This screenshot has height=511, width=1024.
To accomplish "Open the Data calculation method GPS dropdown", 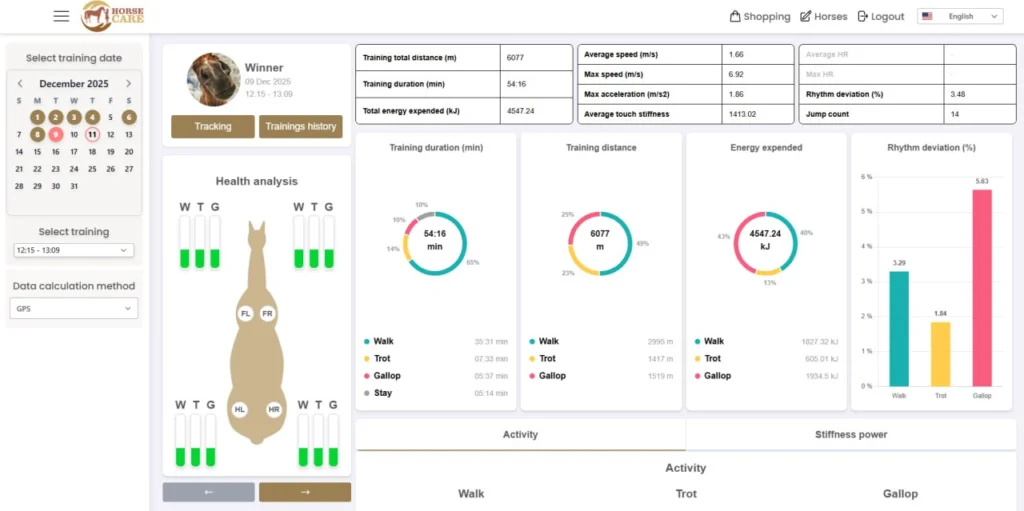I will click(x=73, y=310).
